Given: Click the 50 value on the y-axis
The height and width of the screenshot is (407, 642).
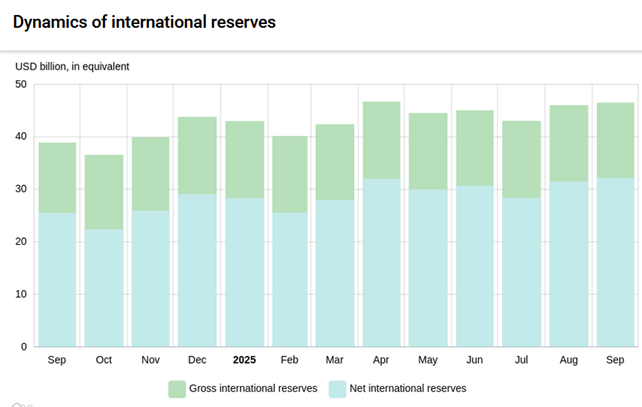Looking at the screenshot, I should click(21, 84).
